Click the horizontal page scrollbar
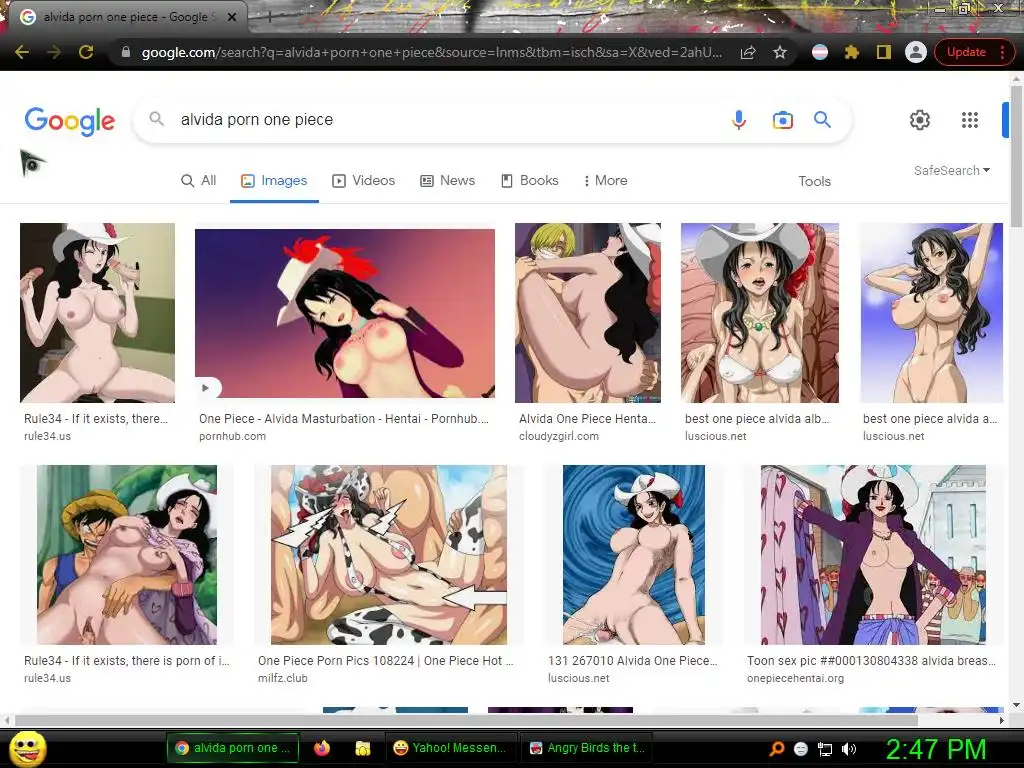The width and height of the screenshot is (1024, 768). point(466,720)
